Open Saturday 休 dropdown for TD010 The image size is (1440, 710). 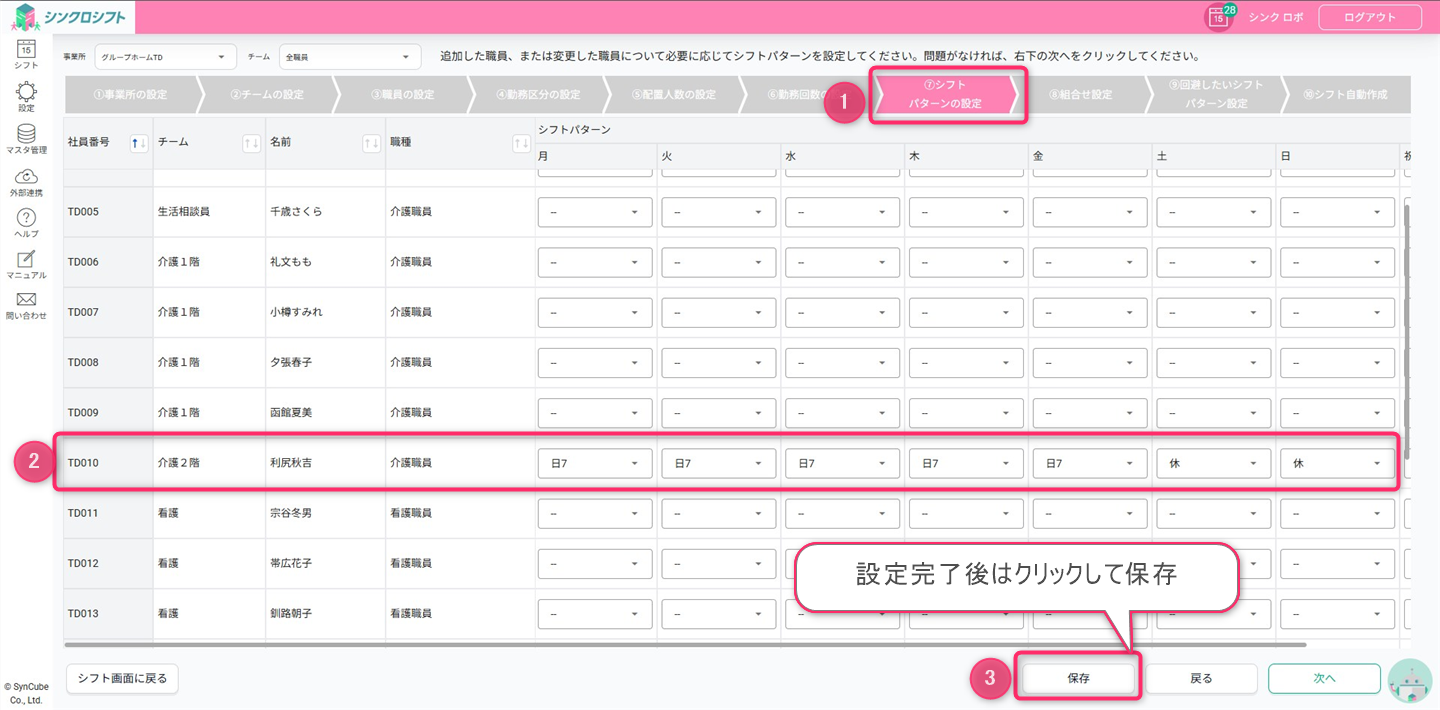1213,463
